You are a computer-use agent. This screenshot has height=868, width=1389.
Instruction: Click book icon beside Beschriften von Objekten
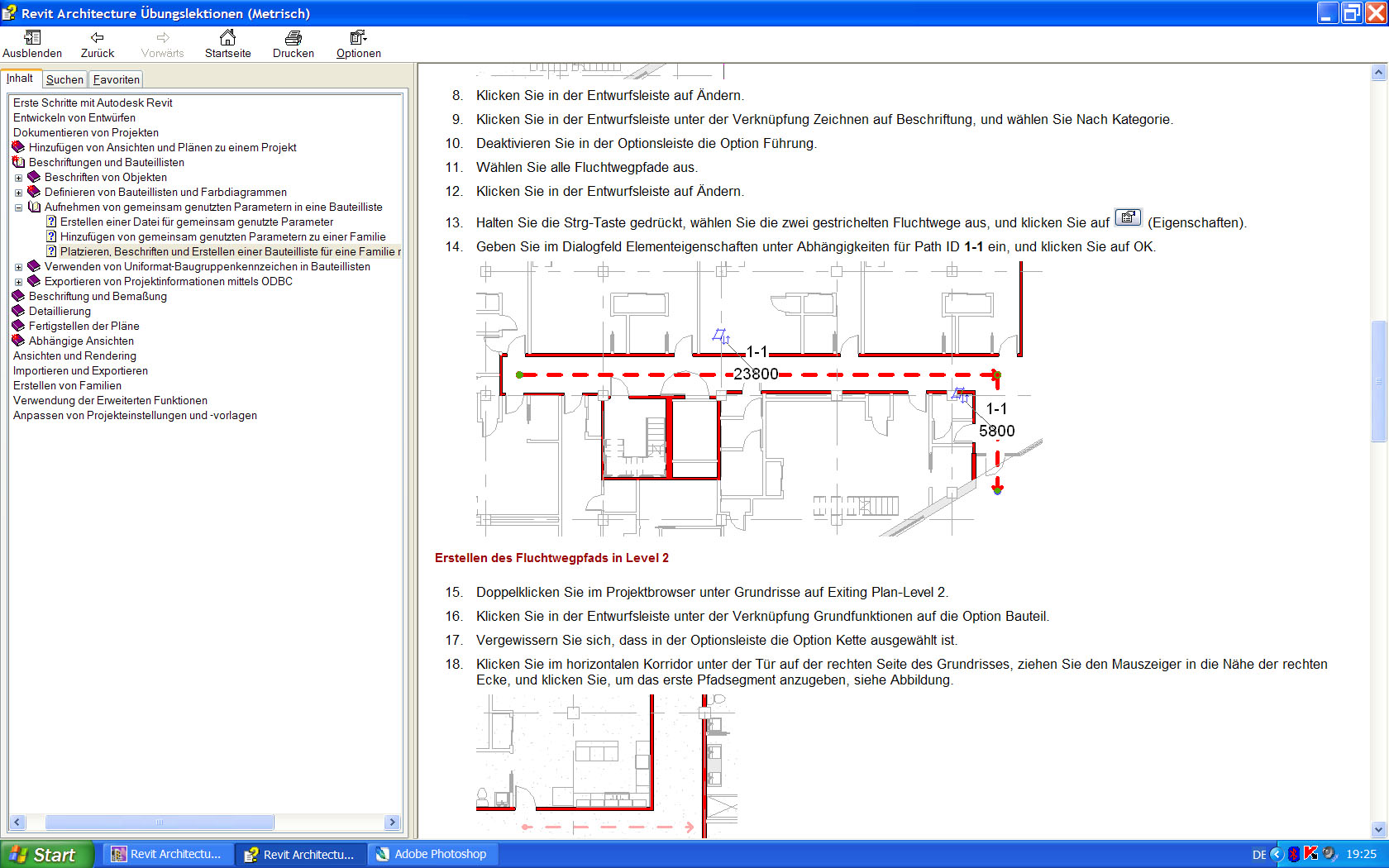(x=34, y=177)
